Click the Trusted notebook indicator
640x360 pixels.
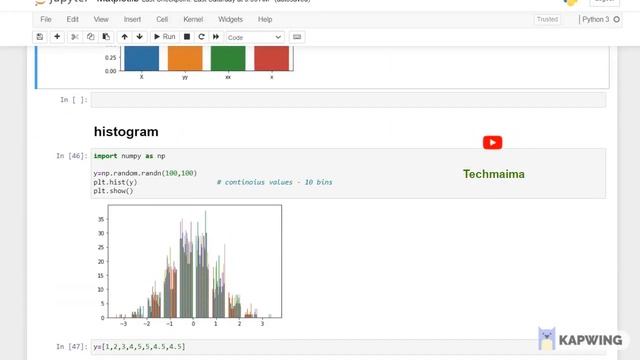(x=547, y=19)
